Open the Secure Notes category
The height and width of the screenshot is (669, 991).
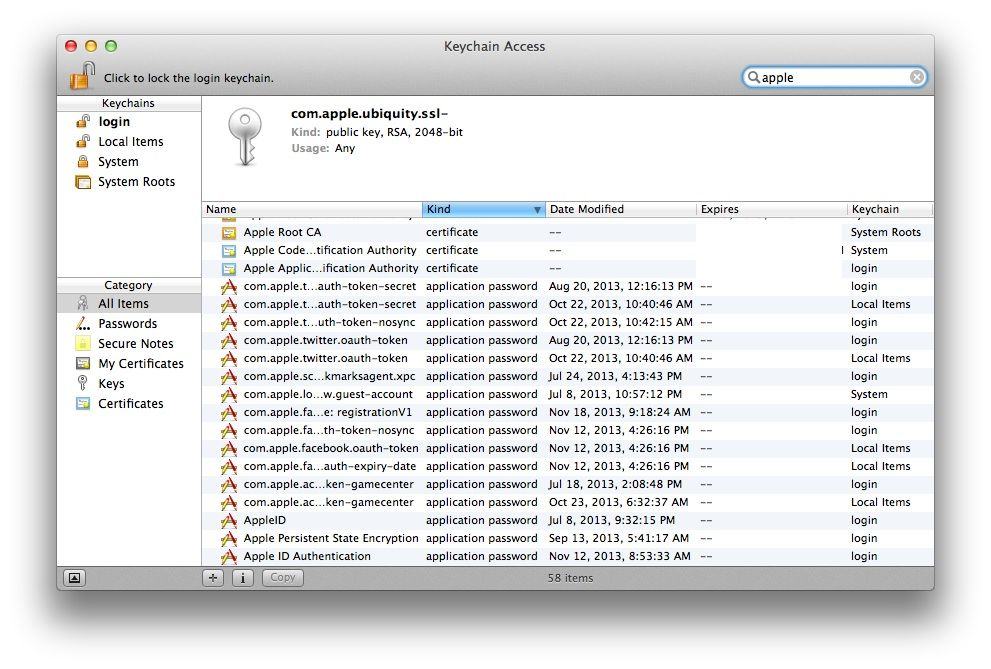coord(135,344)
